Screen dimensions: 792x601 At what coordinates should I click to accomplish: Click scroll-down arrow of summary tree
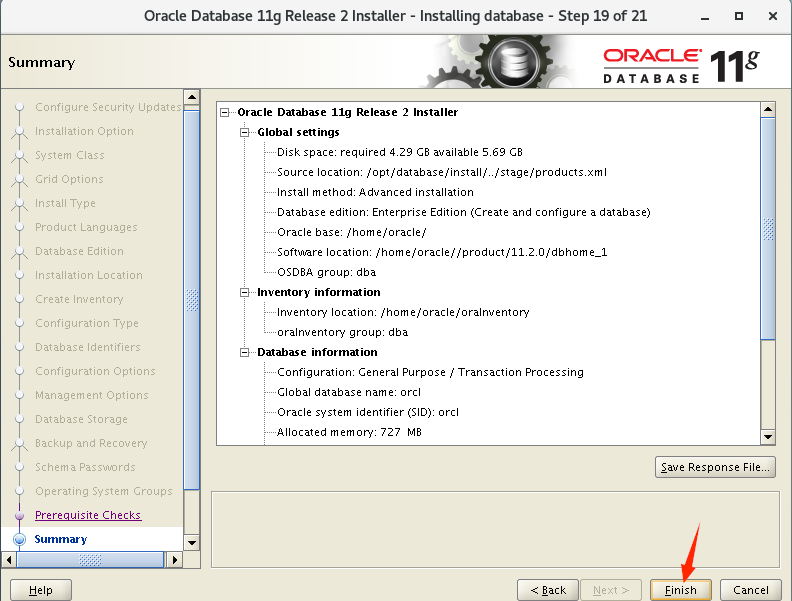click(768, 437)
